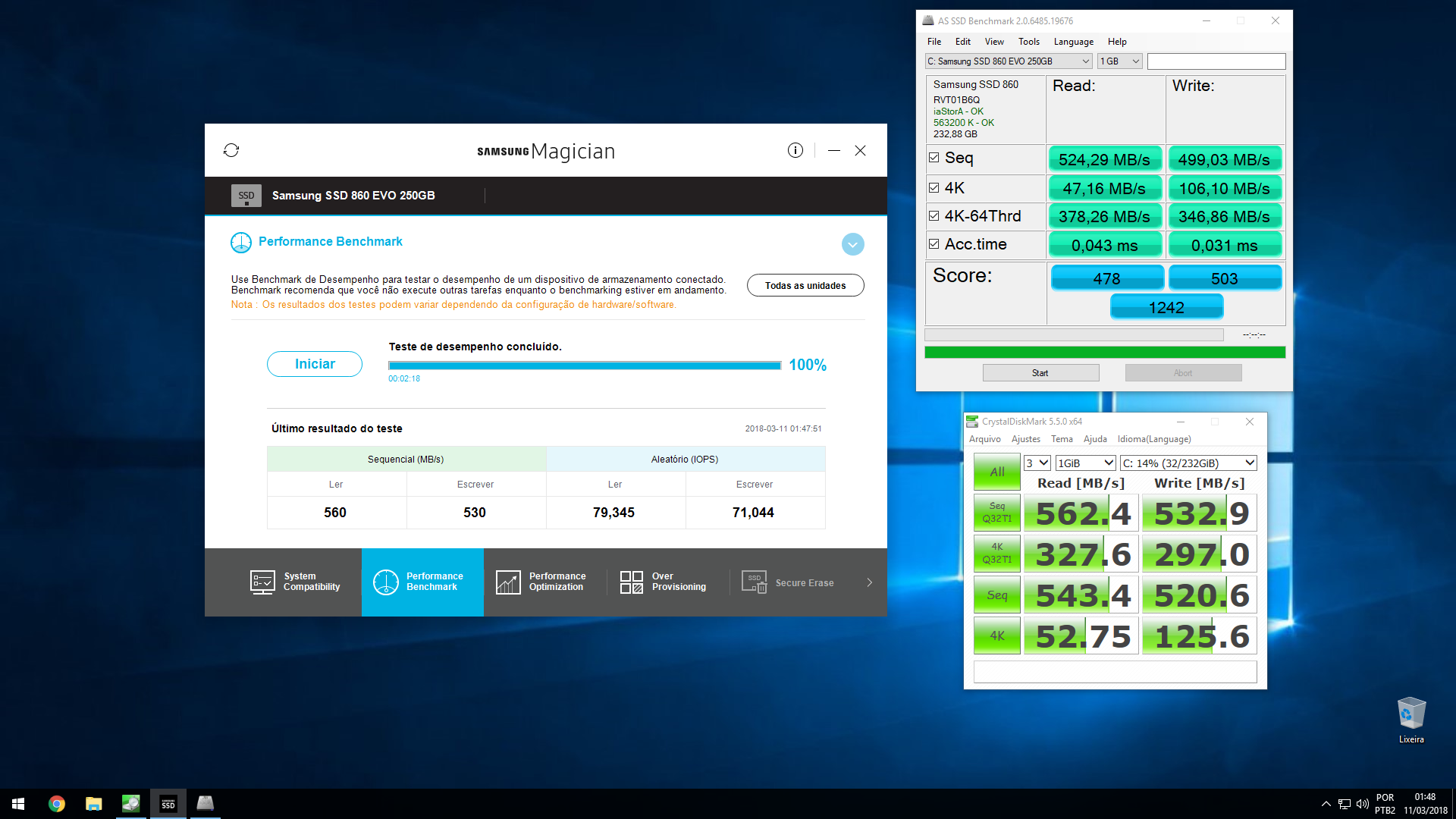The width and height of the screenshot is (1456, 819).
Task: Open the 1GiB size dropdown in CrystalDiskMark
Action: click(x=1086, y=463)
